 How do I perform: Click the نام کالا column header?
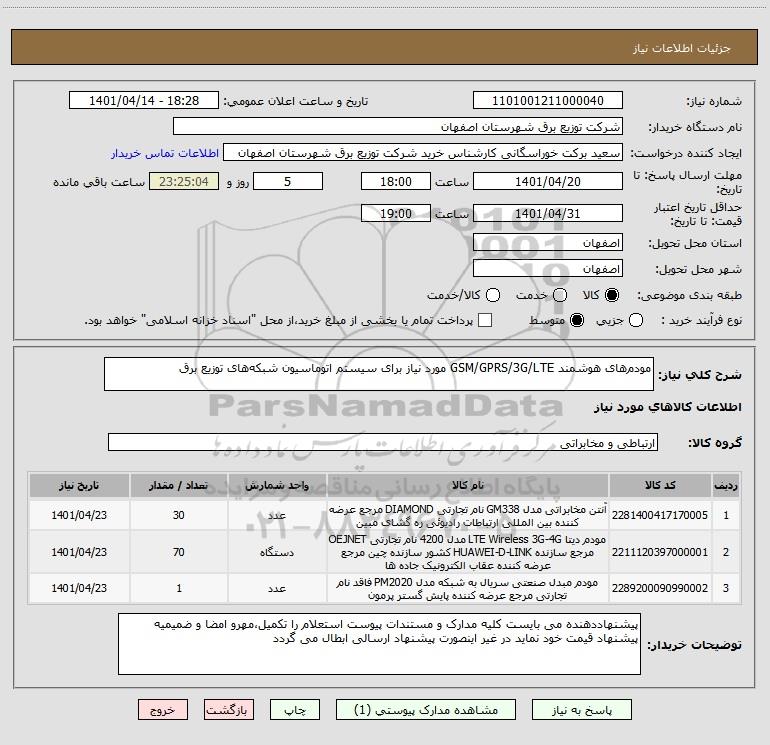click(x=468, y=485)
